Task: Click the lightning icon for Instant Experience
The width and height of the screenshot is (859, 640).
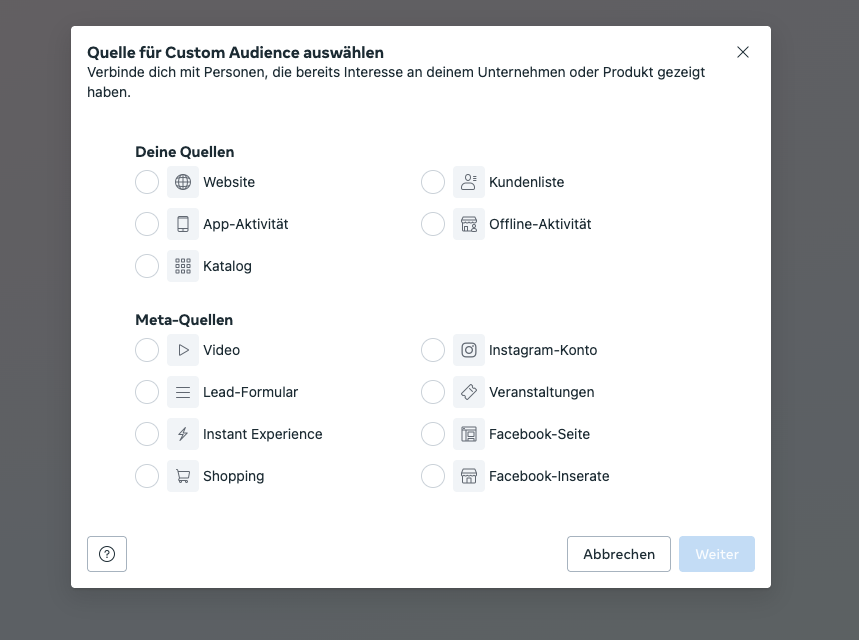Action: point(183,434)
